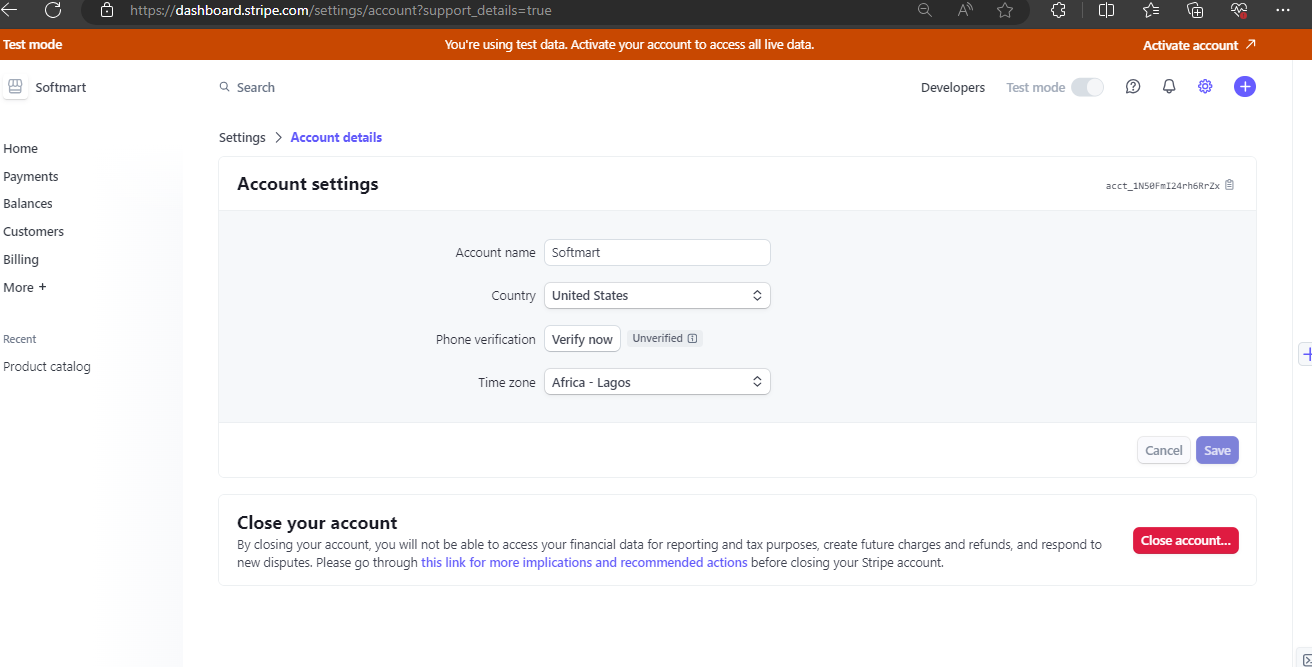
Task: Open notifications bell icon
Action: tap(1169, 87)
